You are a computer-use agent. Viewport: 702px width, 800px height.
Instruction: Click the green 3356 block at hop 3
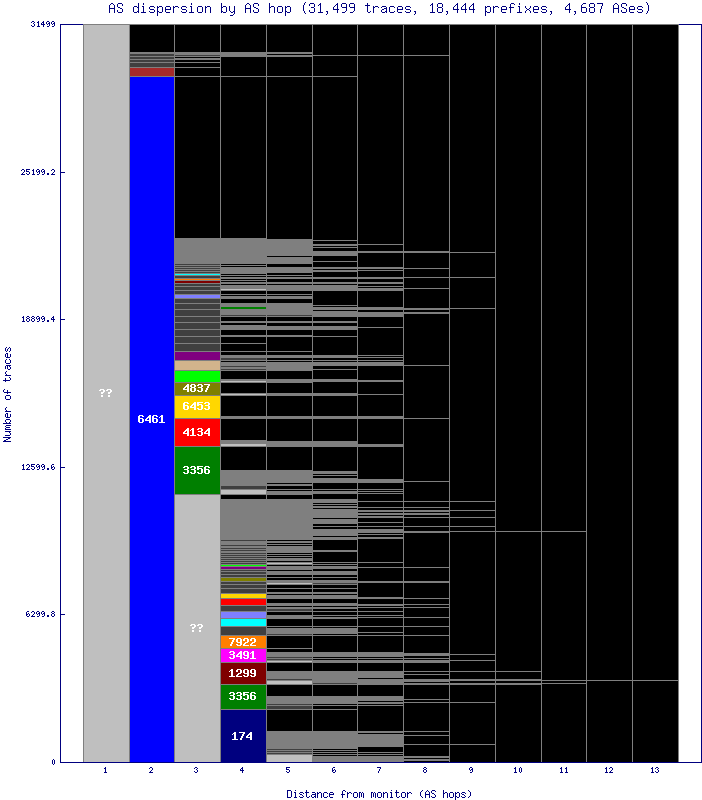(197, 470)
